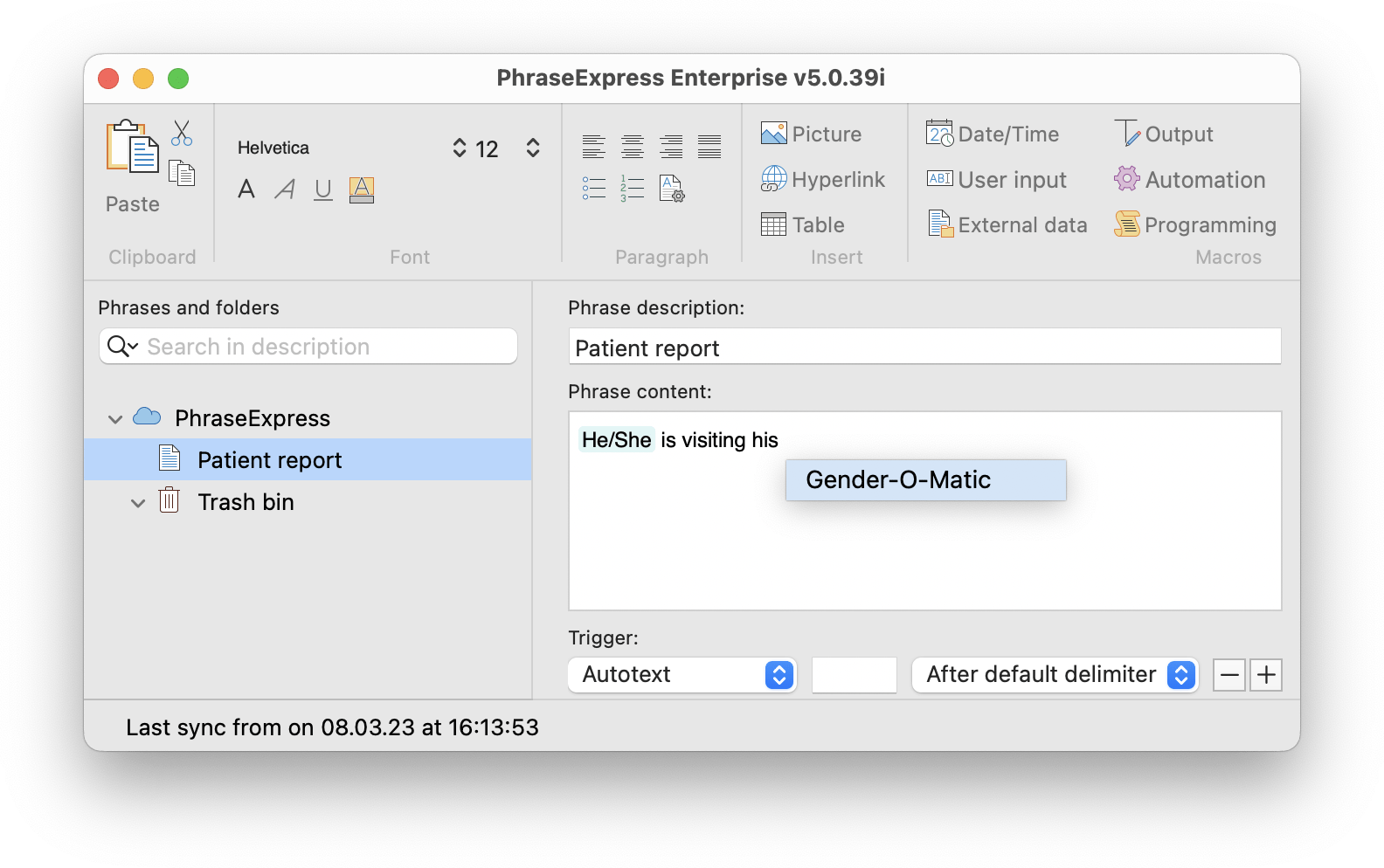Viewport: 1384px width, 868px height.
Task: Minimize the PhraseExpress window
Action: pos(143,79)
